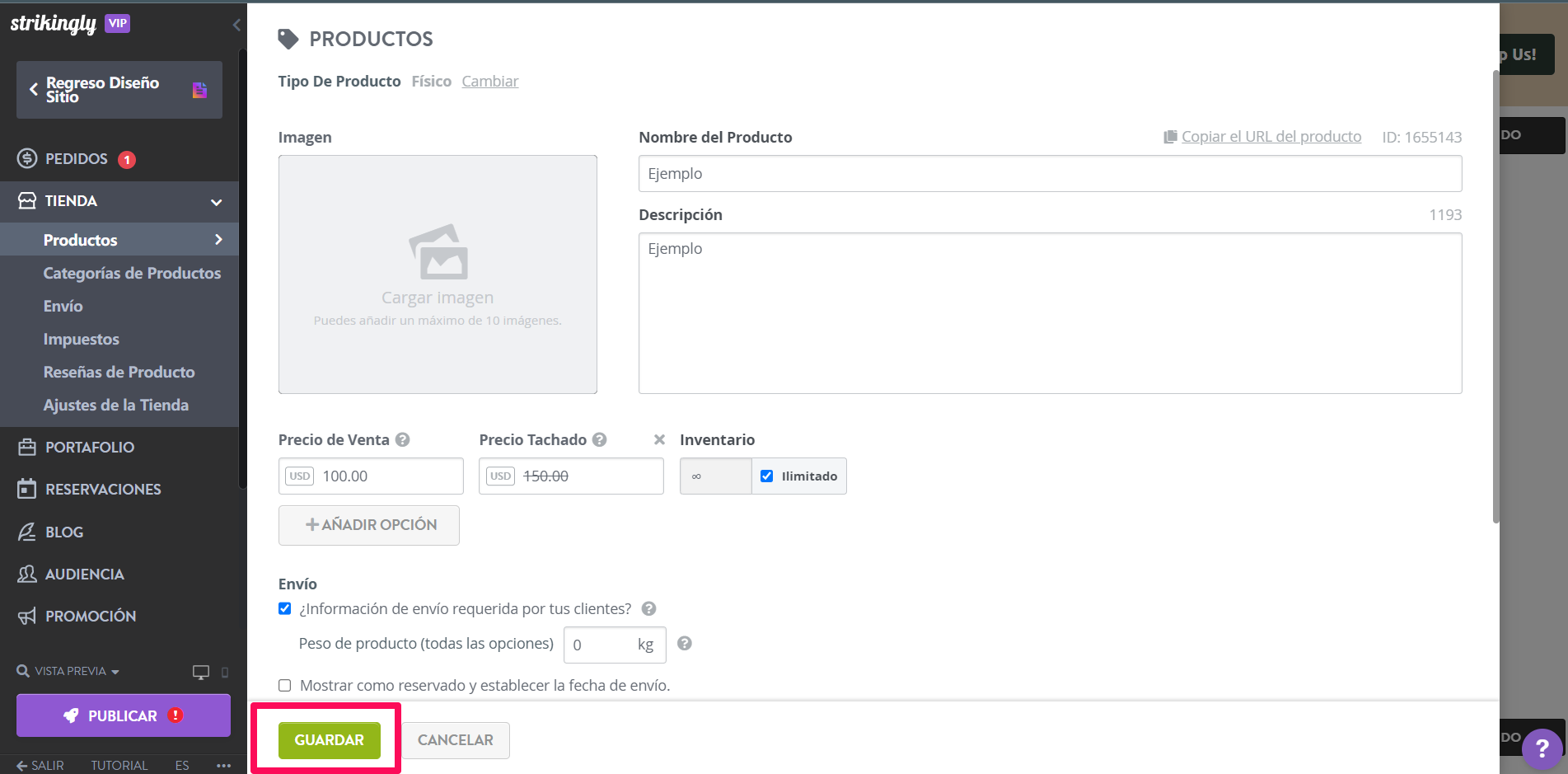Select Categorías de Productos
This screenshot has height=774, width=1568.
coord(132,273)
